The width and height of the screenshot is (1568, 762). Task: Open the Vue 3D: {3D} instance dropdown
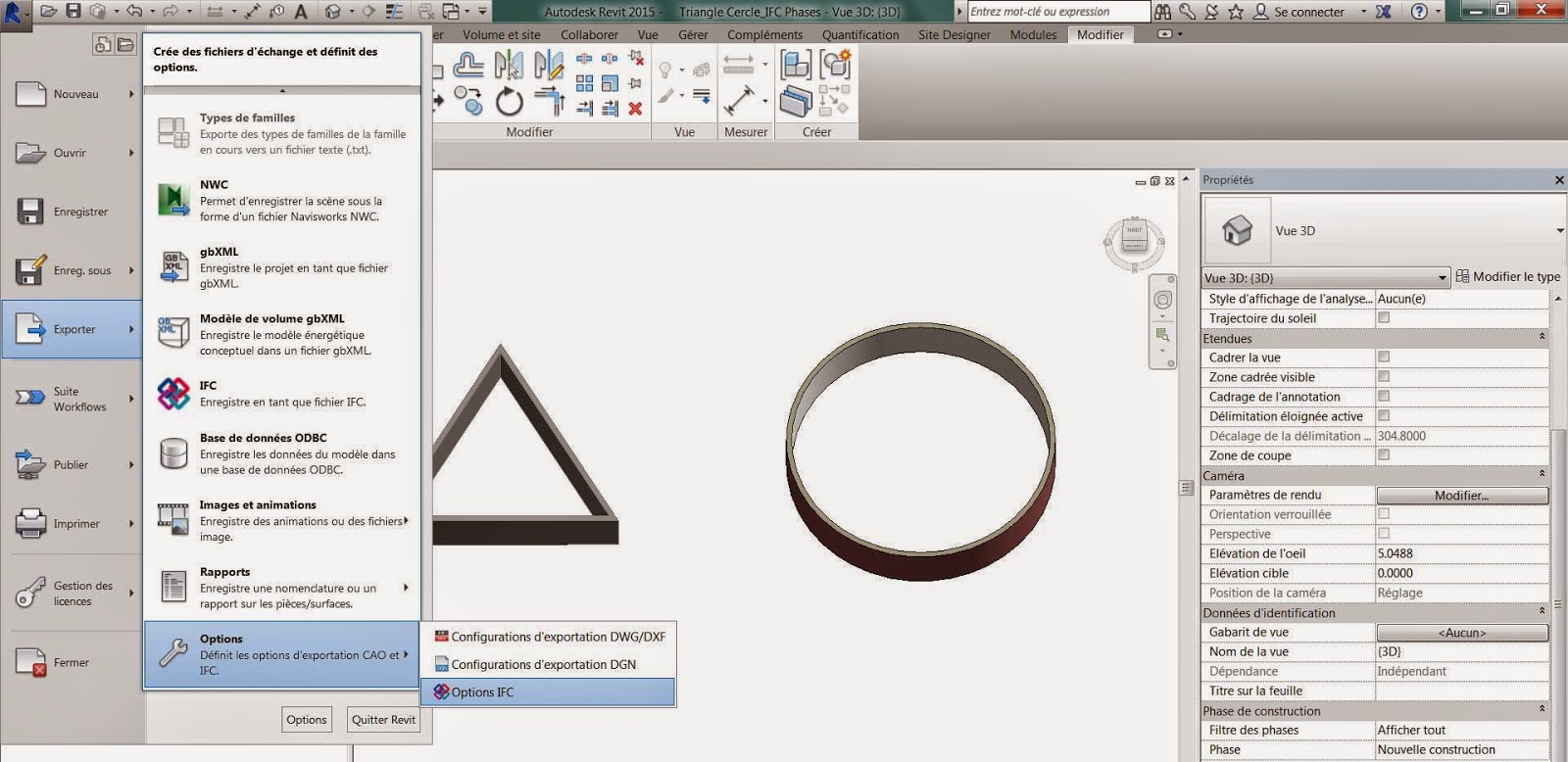click(1325, 277)
